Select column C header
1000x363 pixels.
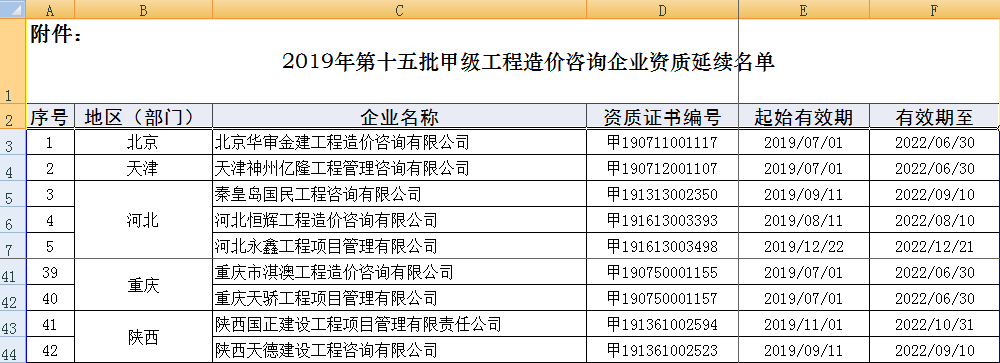399,9
